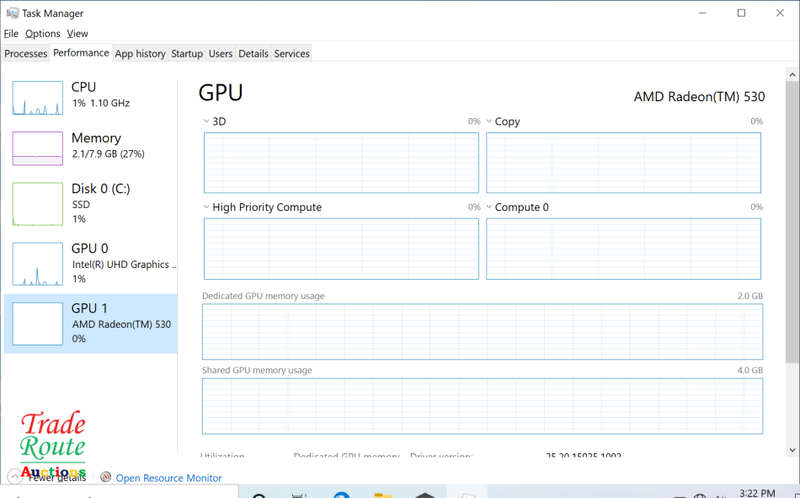The width and height of the screenshot is (800, 498).
Task: Open the View menu
Action: pyautogui.click(x=78, y=34)
